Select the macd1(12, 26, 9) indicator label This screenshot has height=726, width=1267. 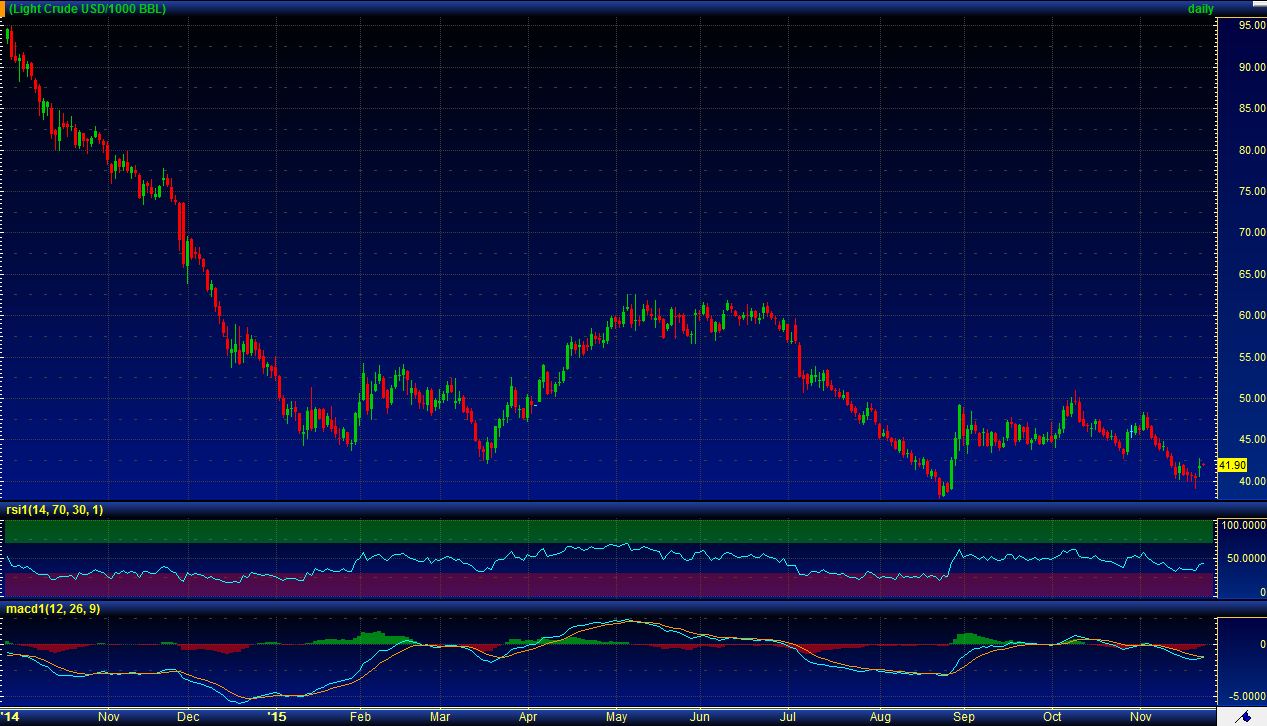pyautogui.click(x=52, y=608)
